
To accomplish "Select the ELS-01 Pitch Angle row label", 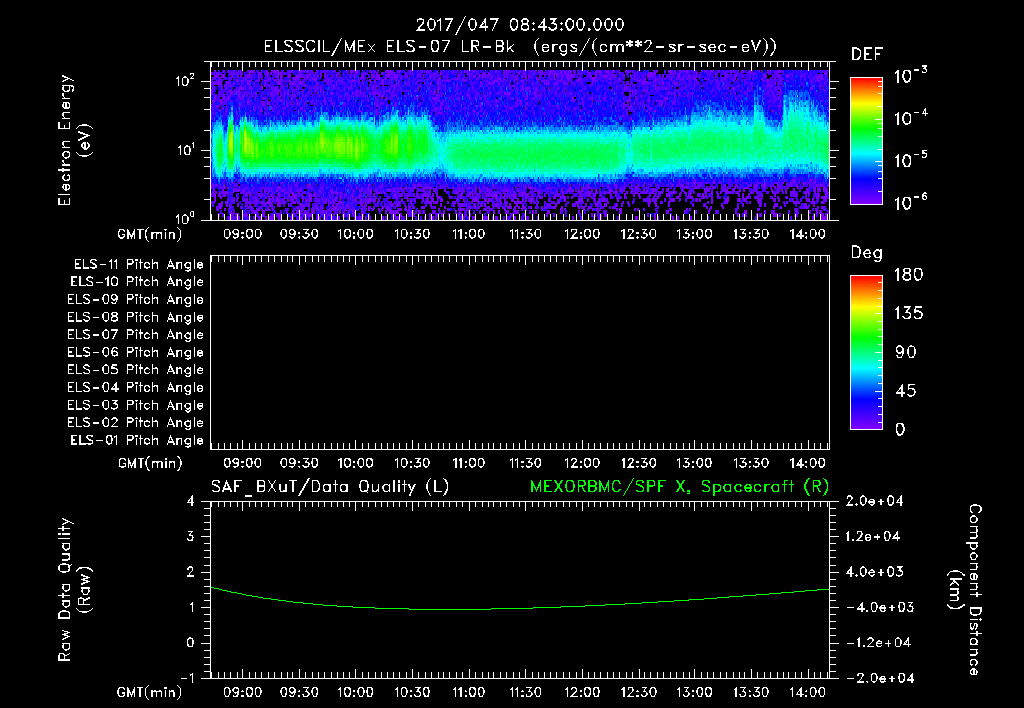I will click(137, 440).
